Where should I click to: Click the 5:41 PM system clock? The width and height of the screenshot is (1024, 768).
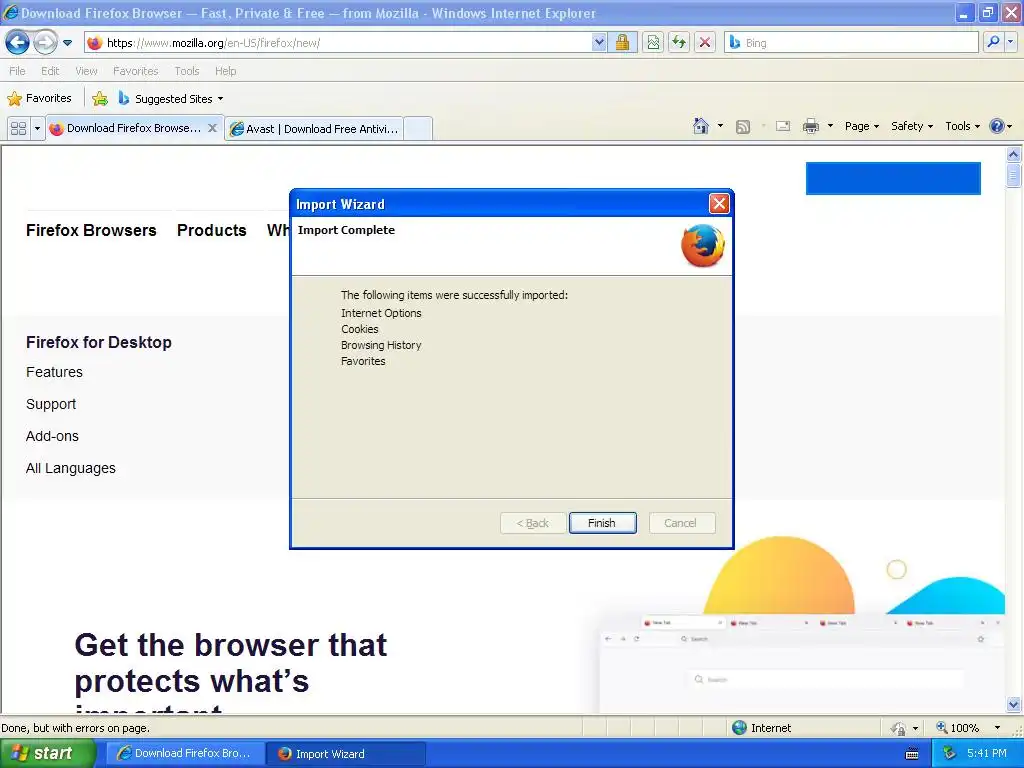coord(987,754)
